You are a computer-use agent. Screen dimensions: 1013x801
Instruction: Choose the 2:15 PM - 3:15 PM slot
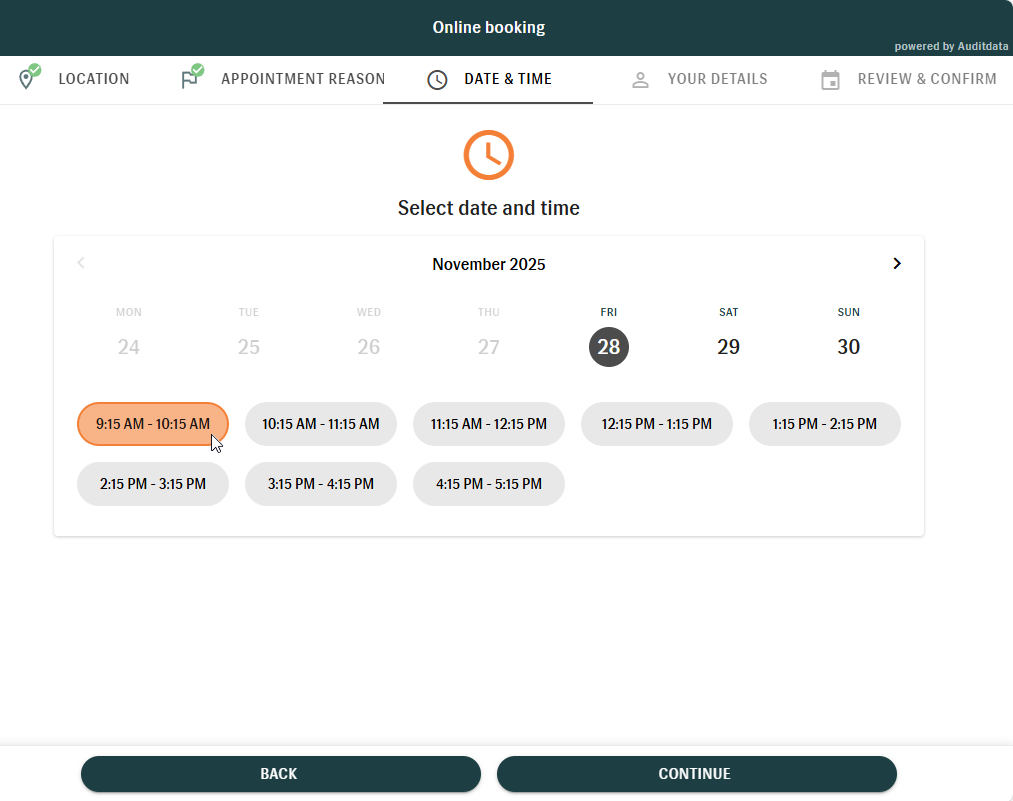(153, 484)
